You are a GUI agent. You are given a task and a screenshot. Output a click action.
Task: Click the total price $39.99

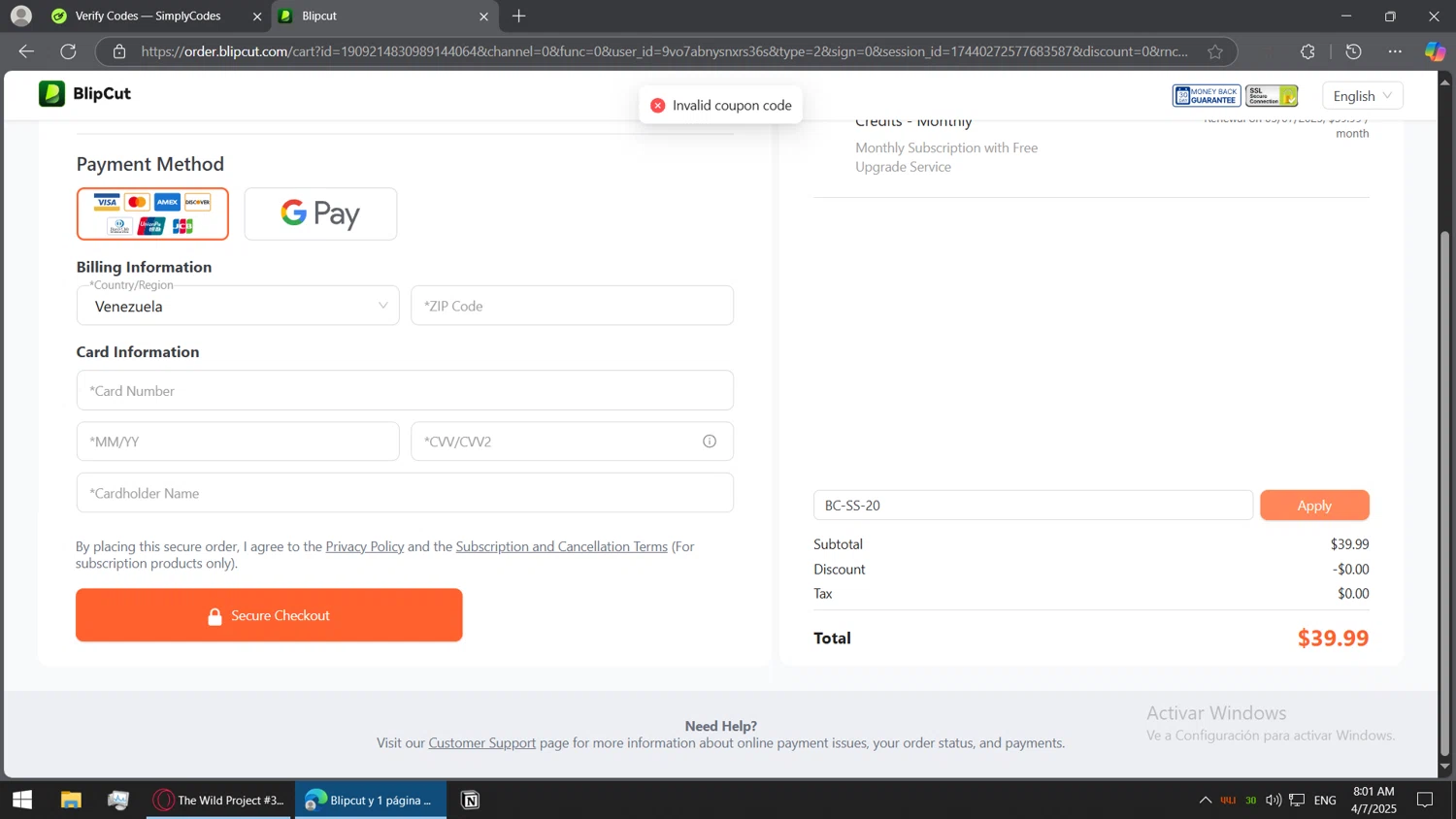tap(1333, 638)
